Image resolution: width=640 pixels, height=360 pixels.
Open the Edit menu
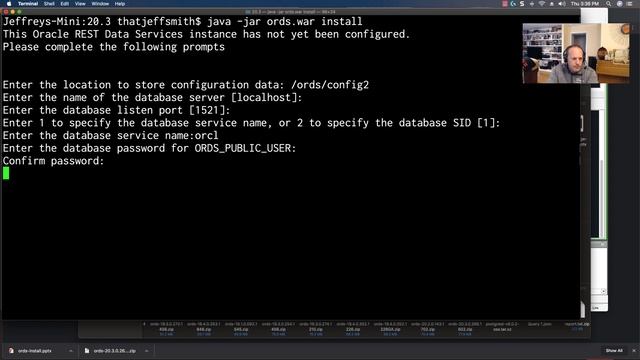pos(64,4)
